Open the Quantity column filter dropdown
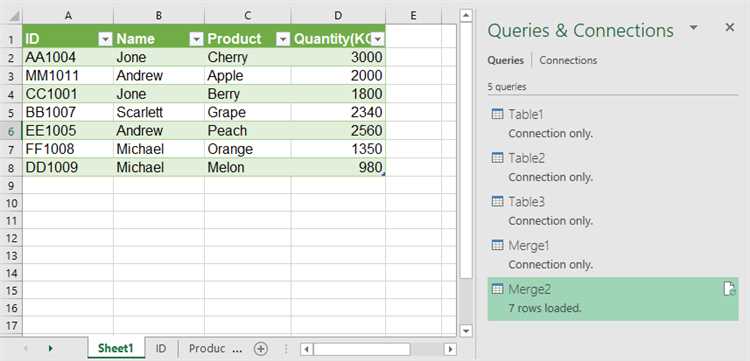Screen dimensions: 750x361 pos(378,39)
